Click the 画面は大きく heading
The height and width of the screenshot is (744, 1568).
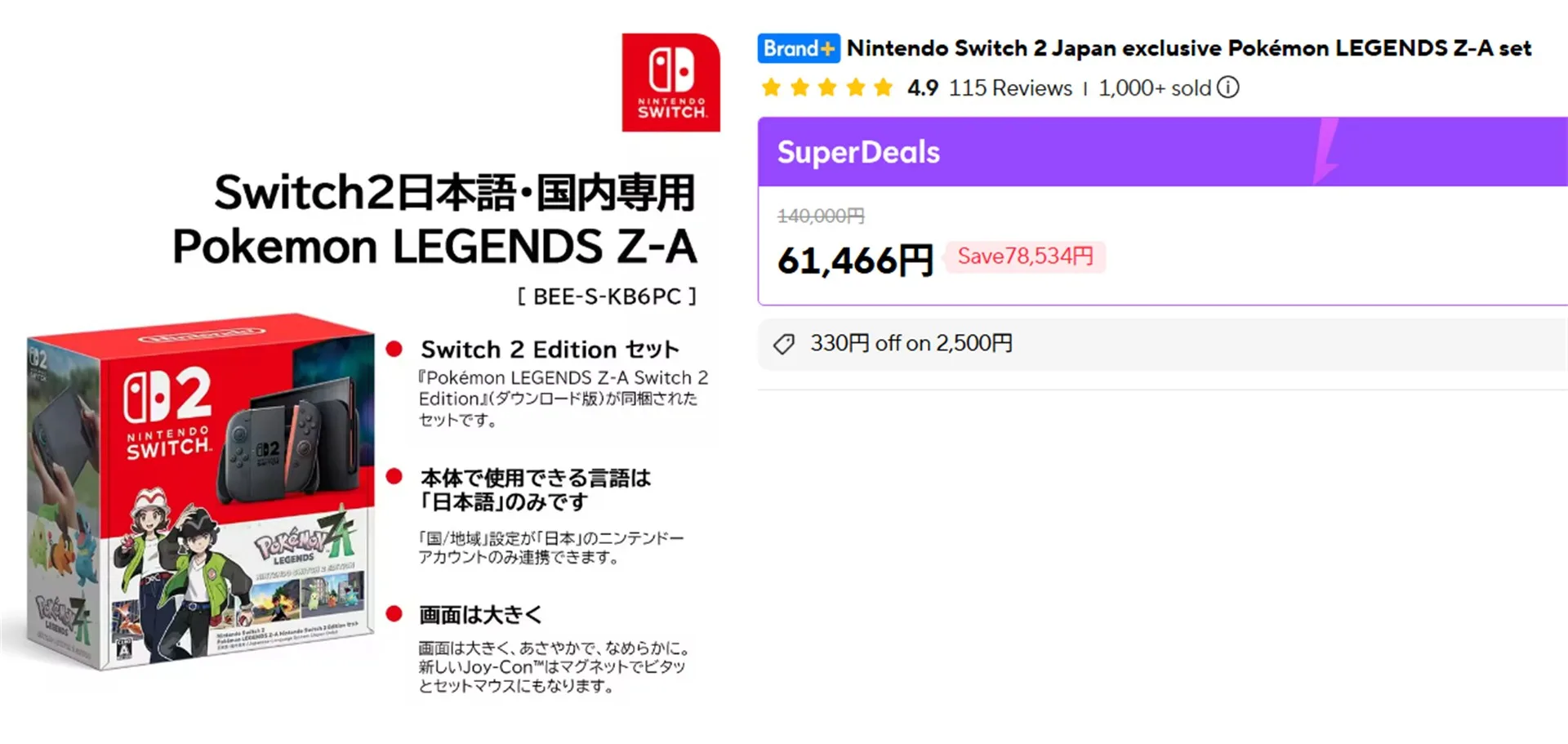pyautogui.click(x=480, y=614)
